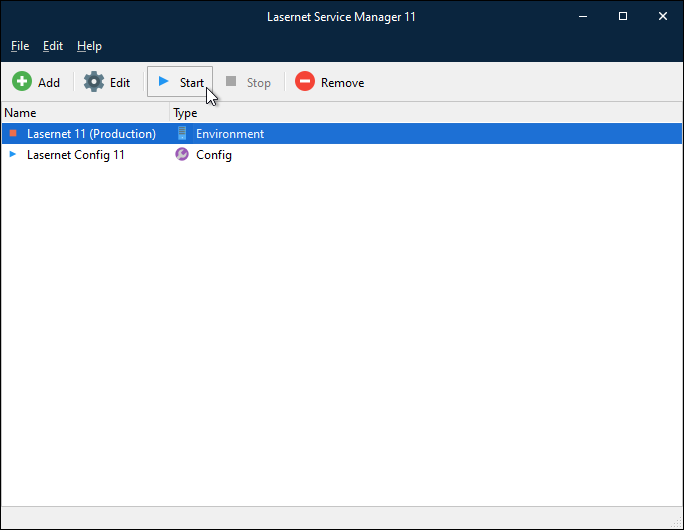Image resolution: width=684 pixels, height=530 pixels.
Task: Click the Add button label
Action: (x=49, y=83)
